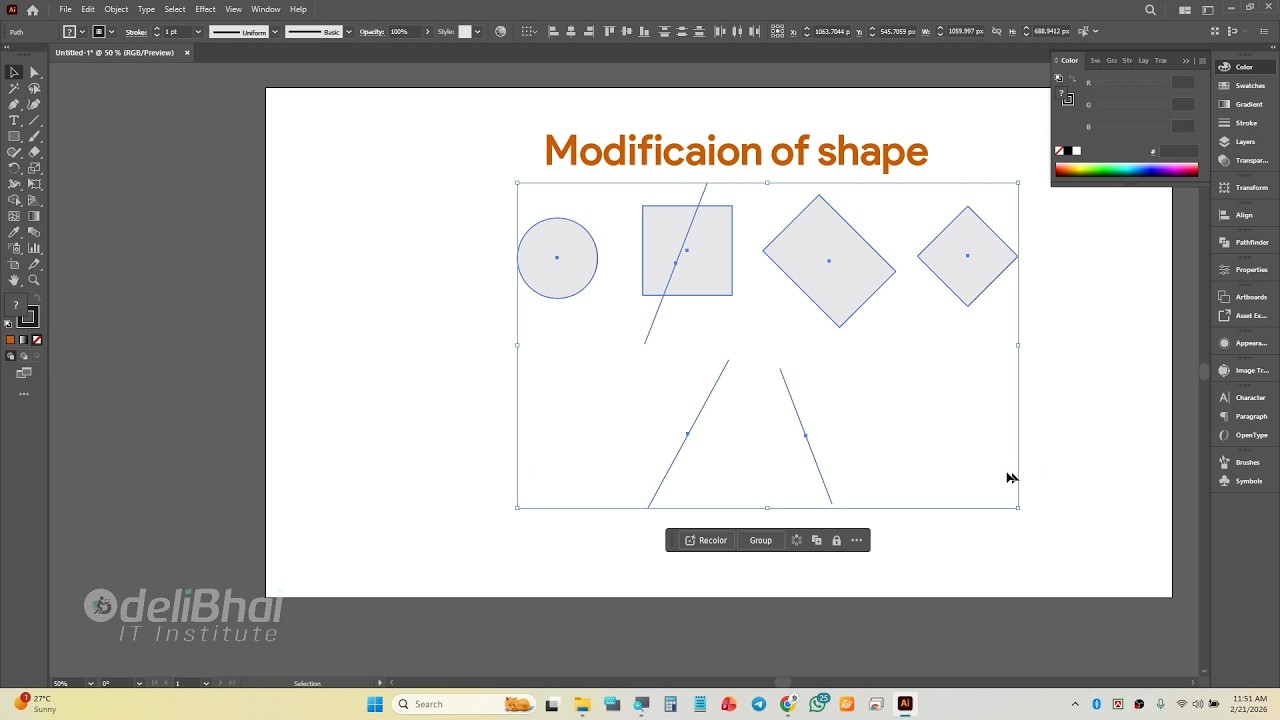Open the Recolor Artwork globe icon
The image size is (1280, 720).
click(x=501, y=32)
